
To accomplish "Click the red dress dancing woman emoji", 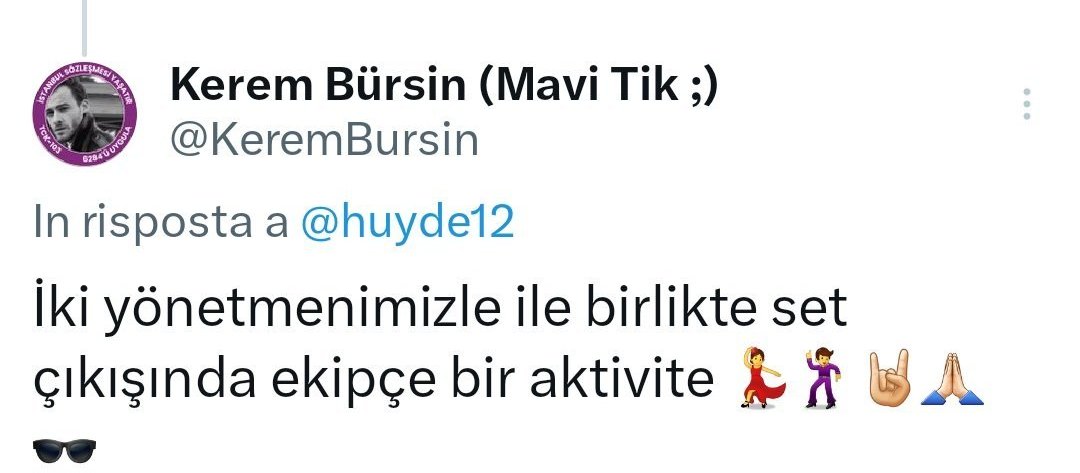I will (762, 377).
